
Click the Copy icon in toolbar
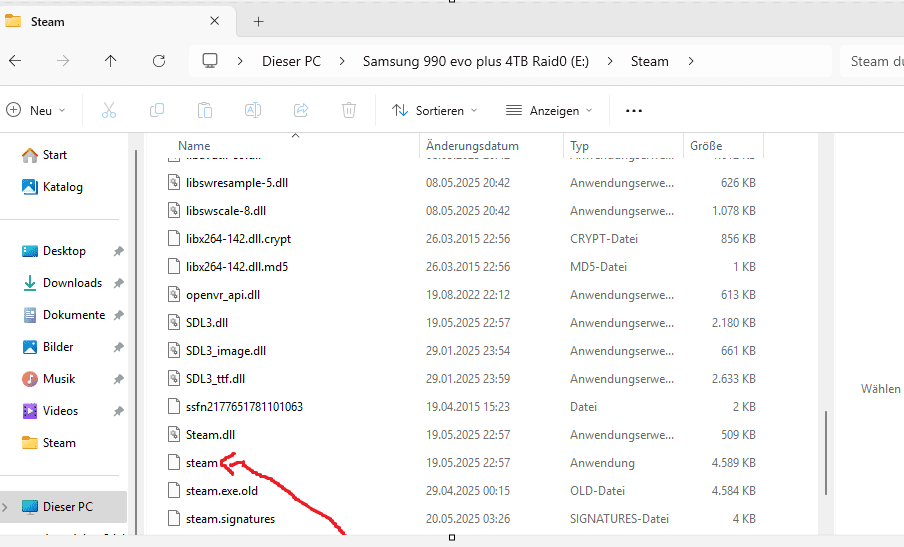click(x=157, y=110)
